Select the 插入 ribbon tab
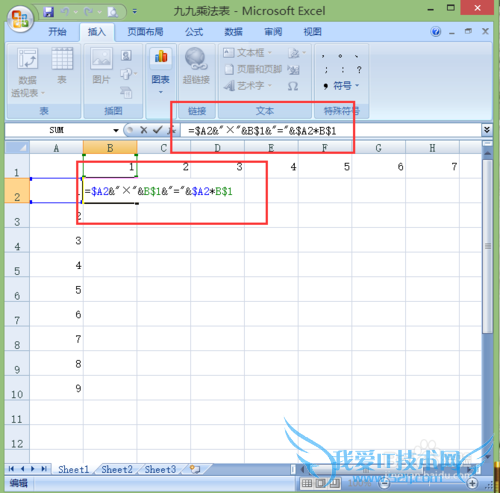This screenshot has height=493, width=500. coord(97,32)
